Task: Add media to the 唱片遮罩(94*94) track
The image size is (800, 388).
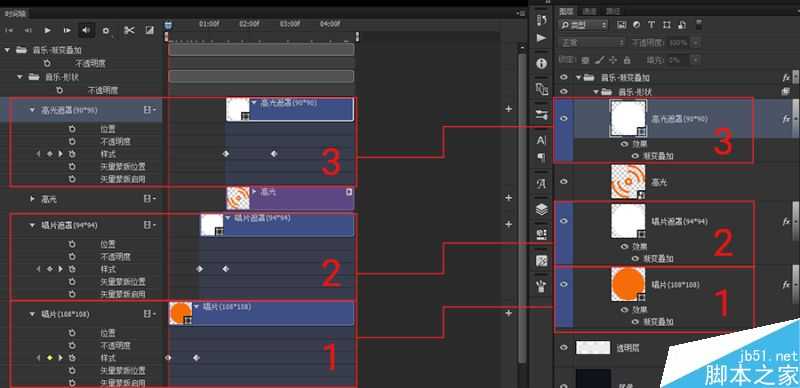Action: tap(508, 224)
